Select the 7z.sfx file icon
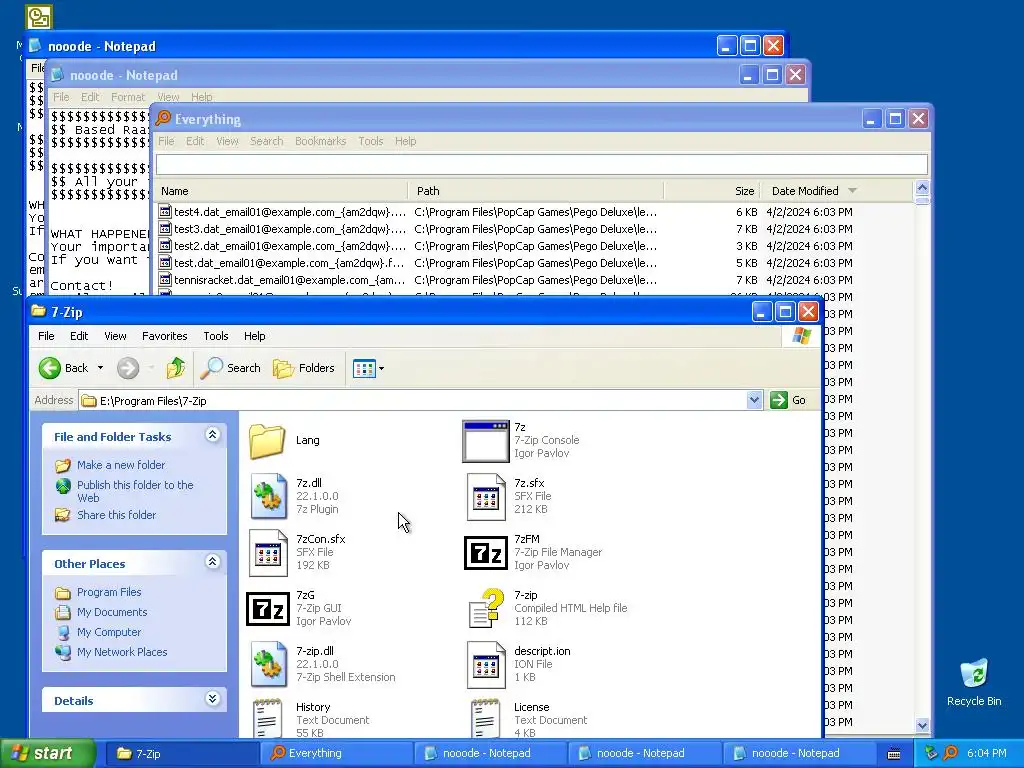1024x768 pixels. tap(486, 497)
